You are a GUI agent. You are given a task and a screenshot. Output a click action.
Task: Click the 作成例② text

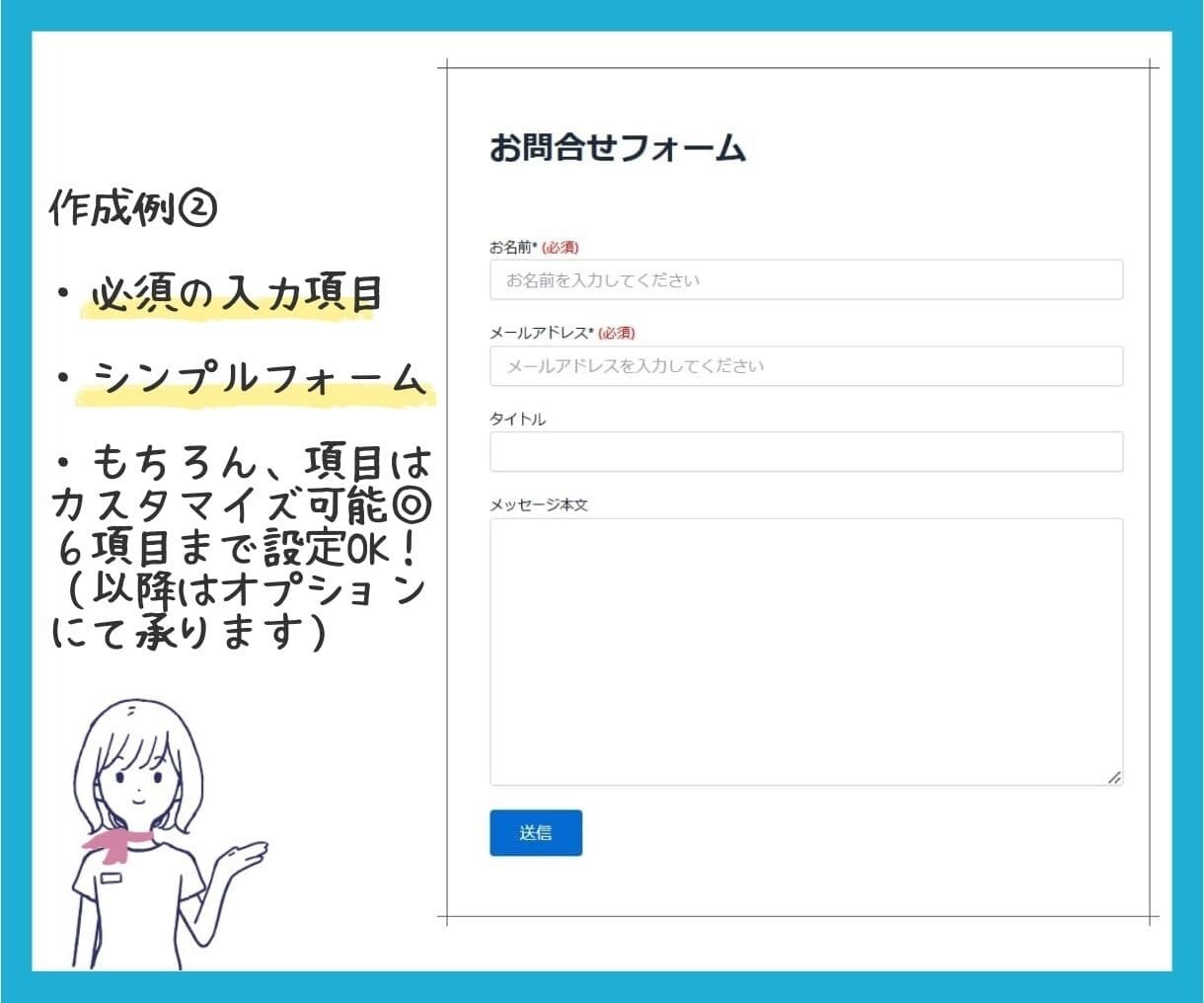133,208
